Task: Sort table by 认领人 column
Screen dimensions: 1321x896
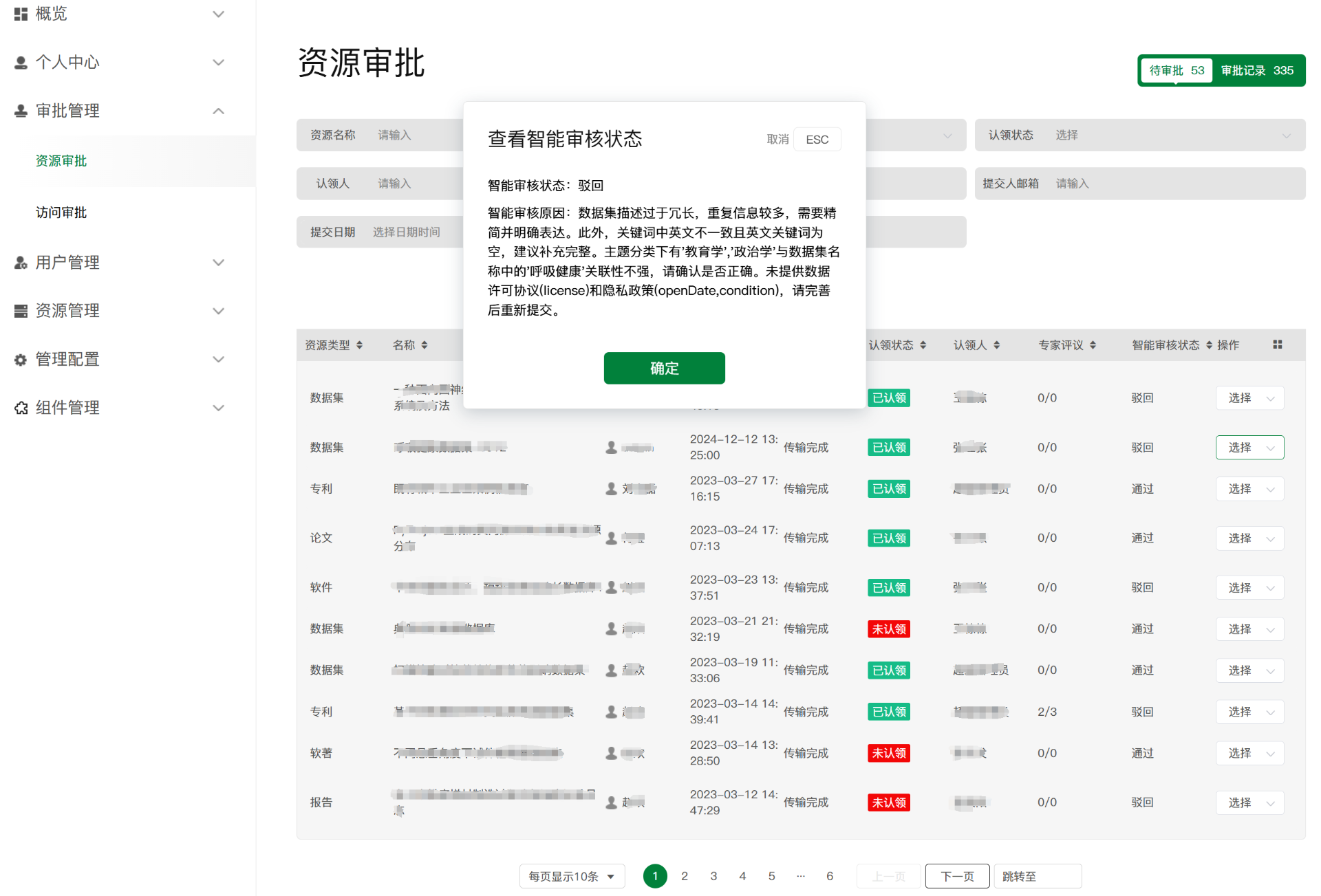Action: coord(996,345)
